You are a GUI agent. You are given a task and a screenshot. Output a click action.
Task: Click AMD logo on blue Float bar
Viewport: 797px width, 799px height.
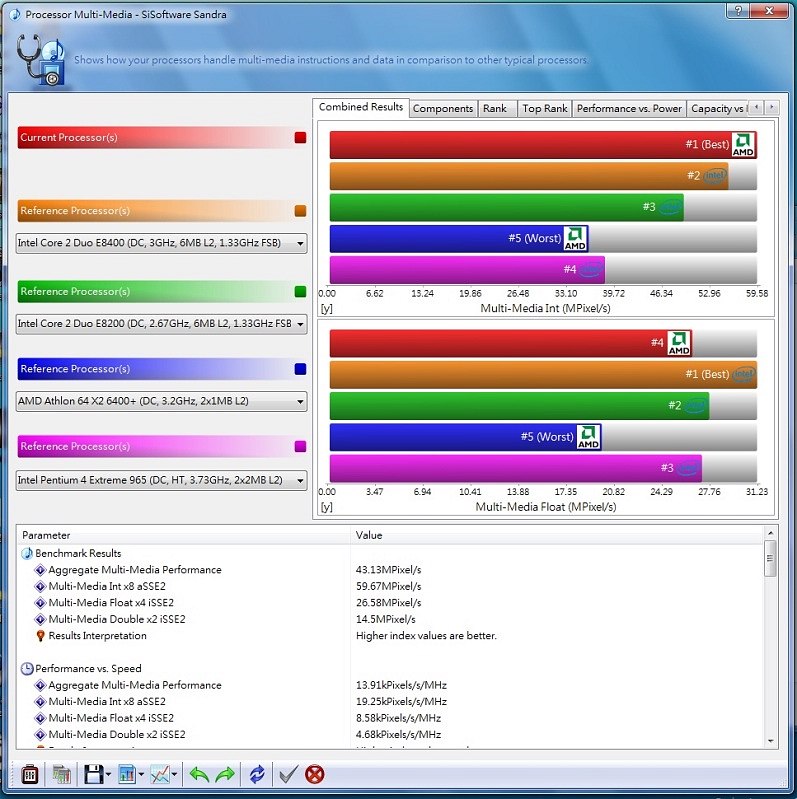click(588, 437)
